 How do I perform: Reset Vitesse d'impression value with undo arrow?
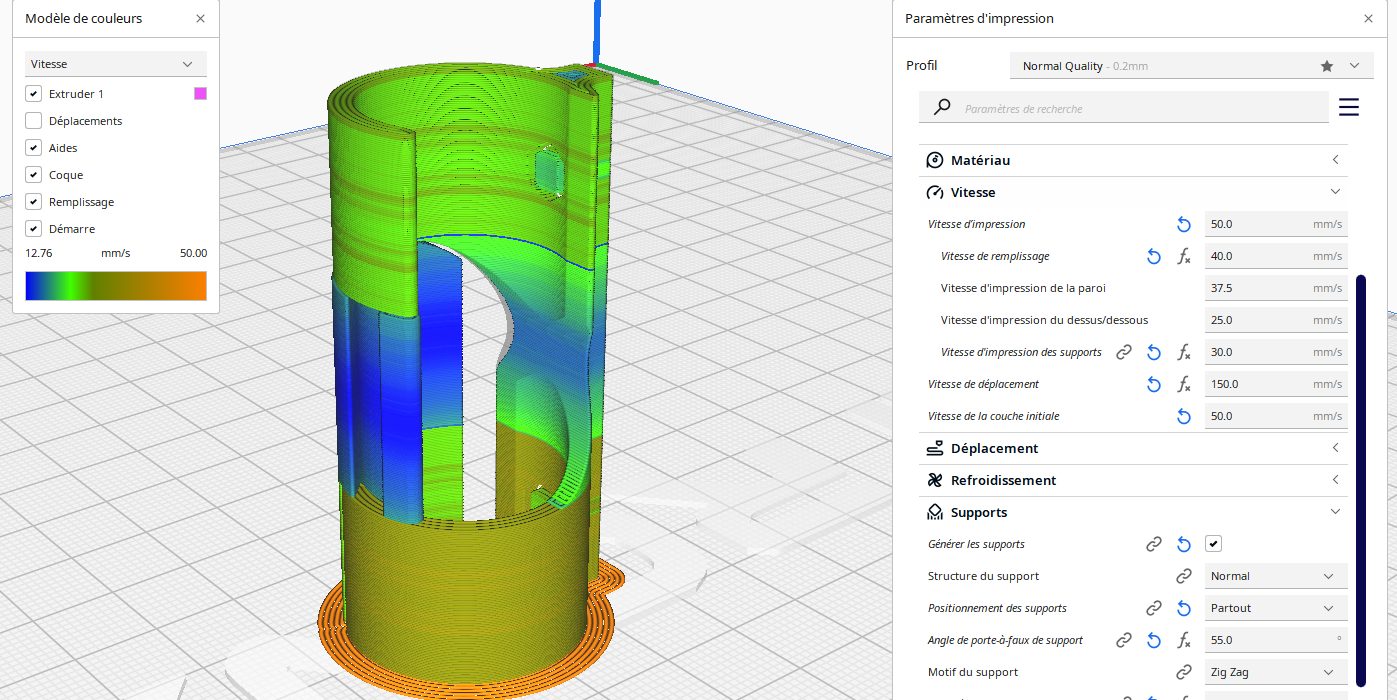click(1184, 224)
